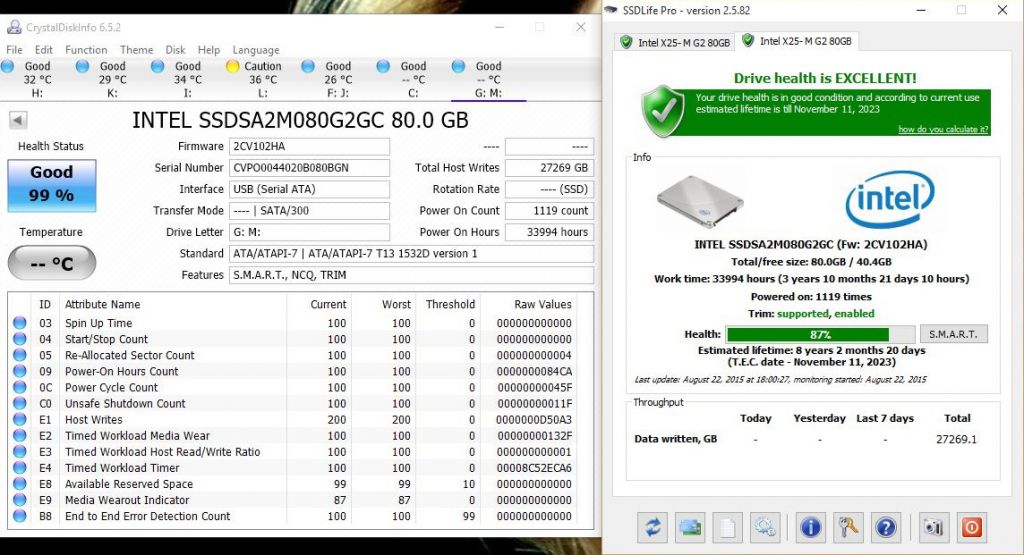Click the Total data written value 27269.1

tap(956, 439)
